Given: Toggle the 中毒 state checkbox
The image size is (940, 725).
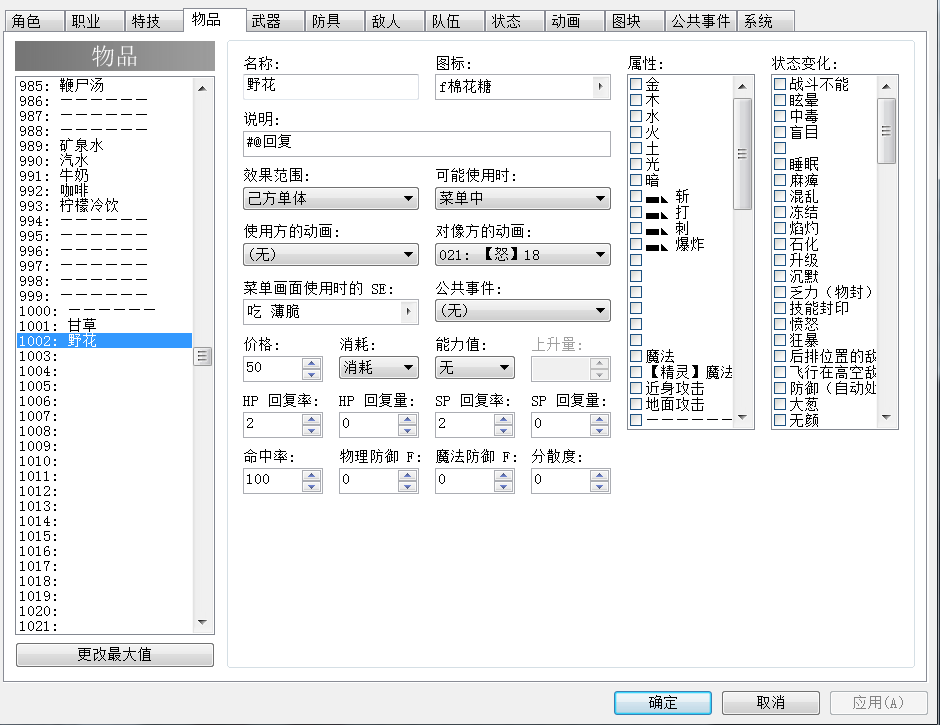Looking at the screenshot, I should pos(780,116).
